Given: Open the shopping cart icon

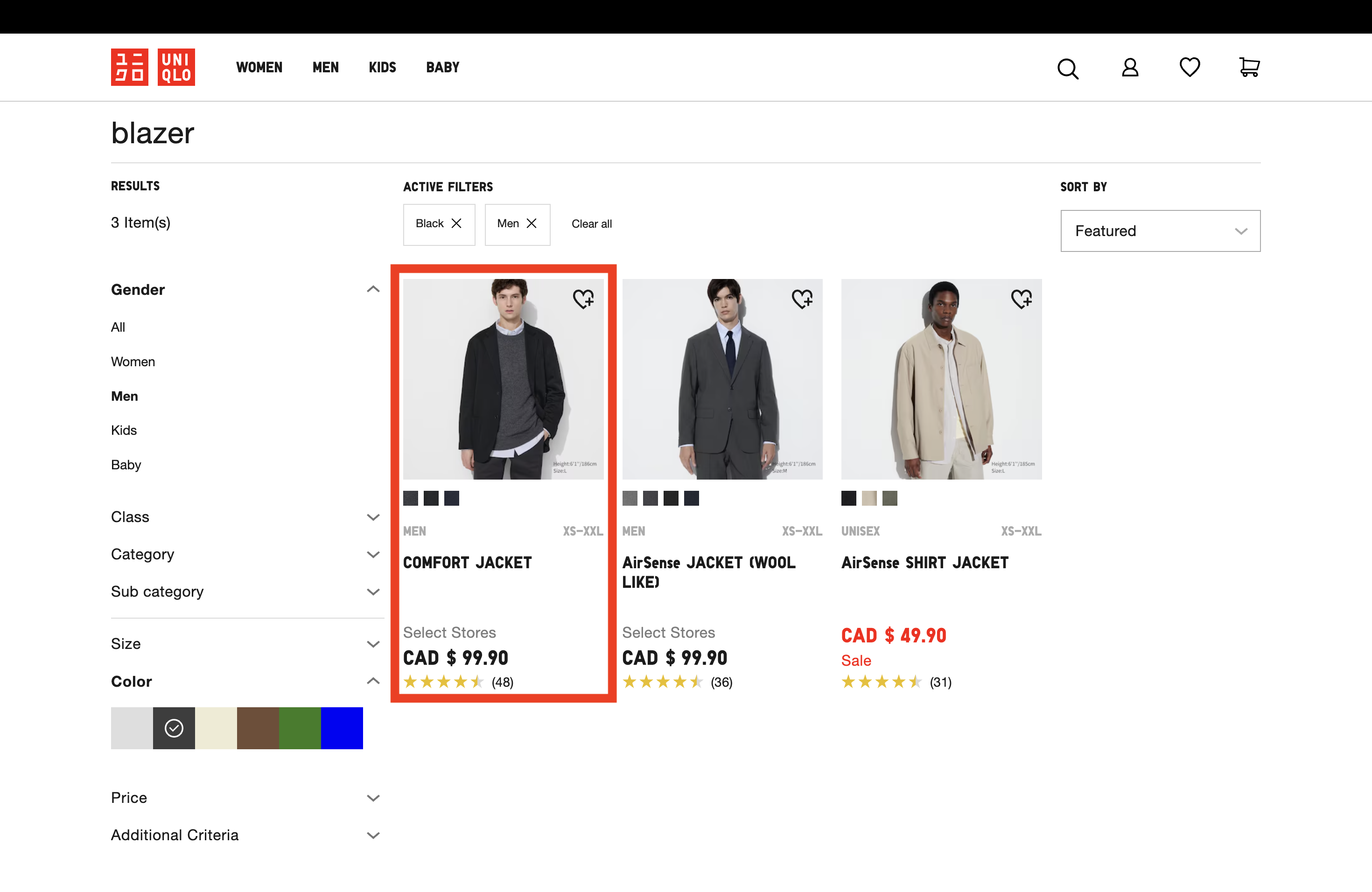Looking at the screenshot, I should (x=1249, y=68).
